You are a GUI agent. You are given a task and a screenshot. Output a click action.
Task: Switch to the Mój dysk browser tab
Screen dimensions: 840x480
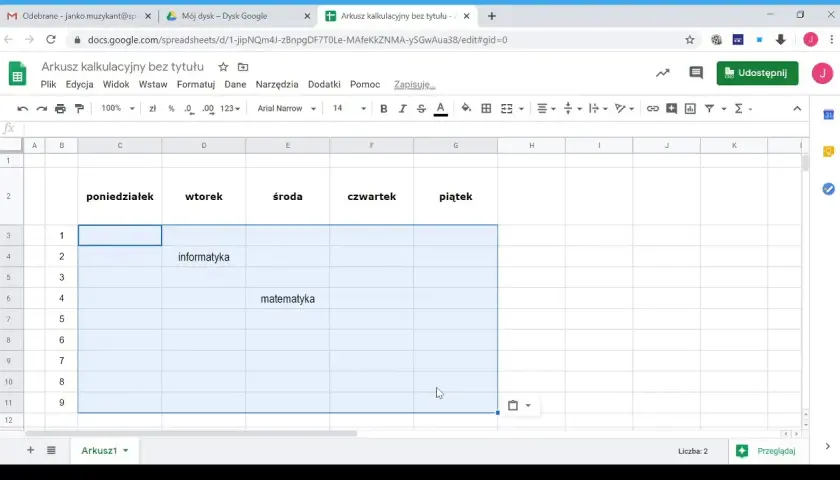(238, 16)
